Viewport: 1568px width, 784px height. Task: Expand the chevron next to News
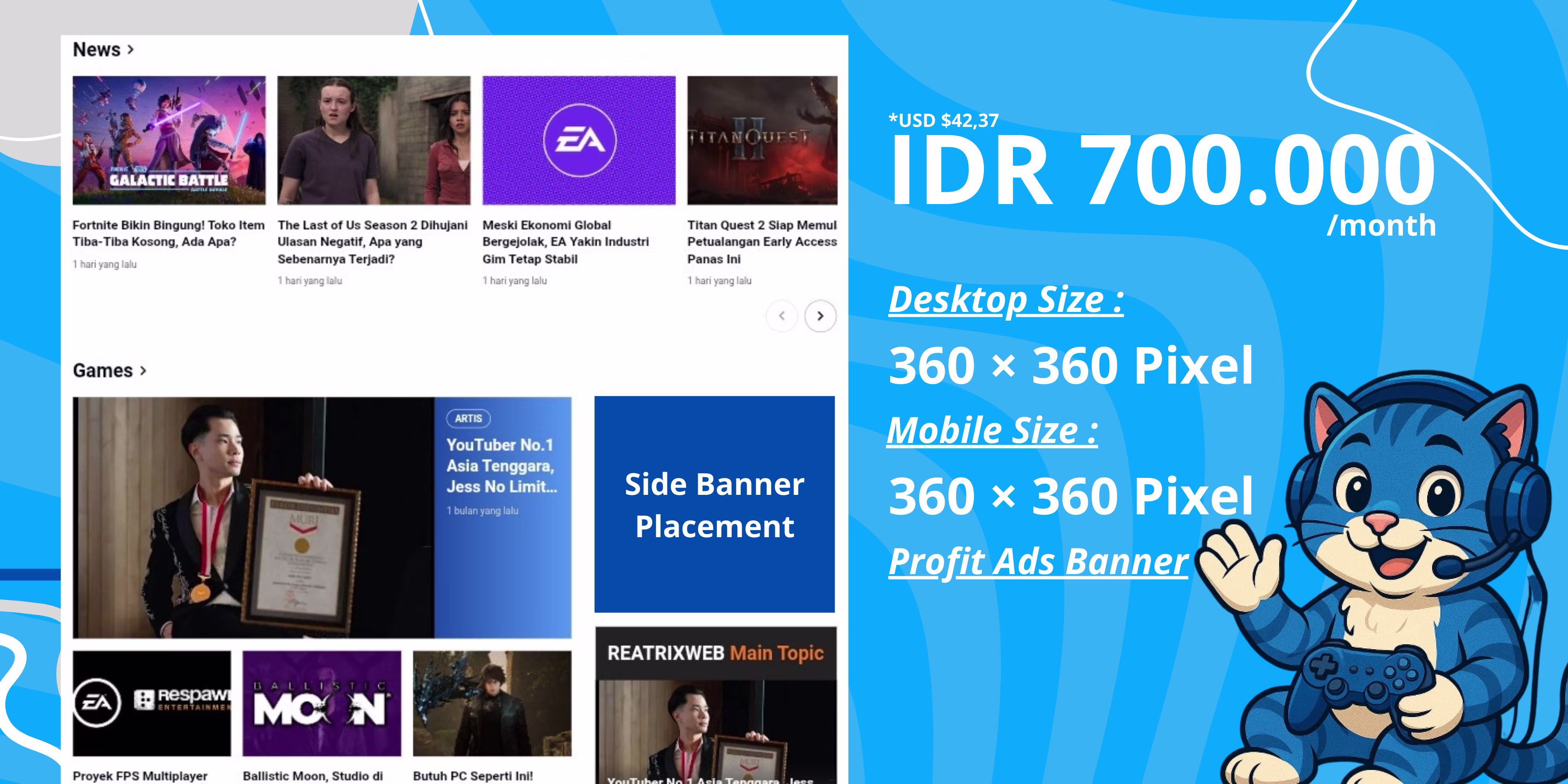(130, 50)
